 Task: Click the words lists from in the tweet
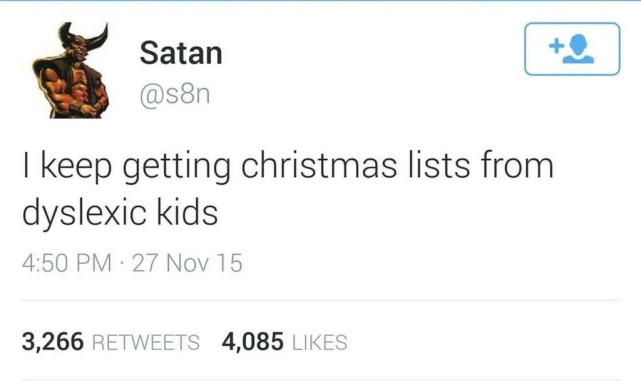[x=481, y=165]
